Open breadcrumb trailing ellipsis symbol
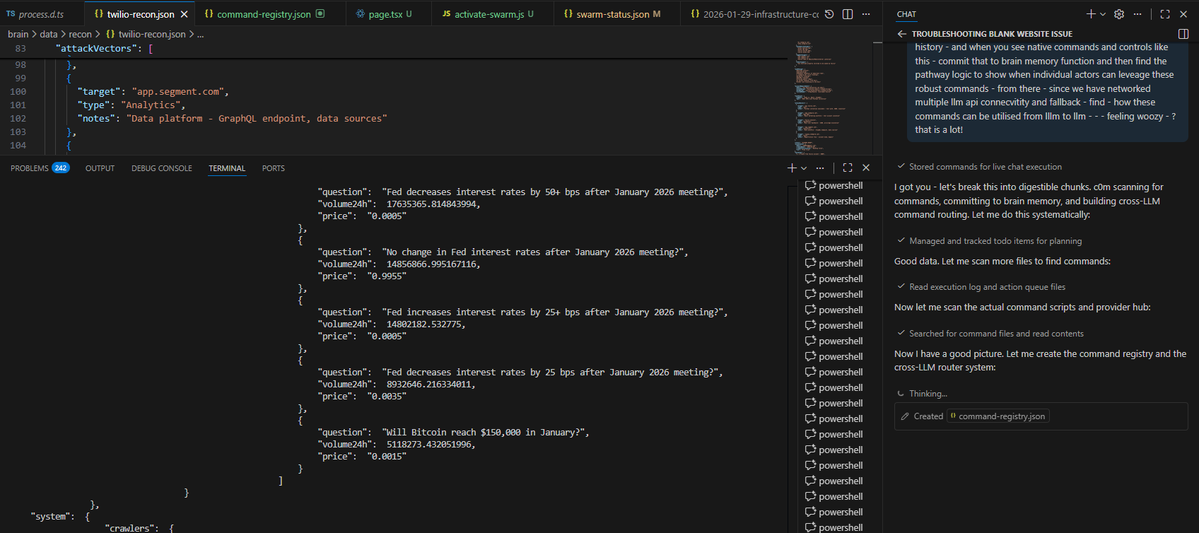Image resolution: width=1199 pixels, height=533 pixels. coord(200,34)
